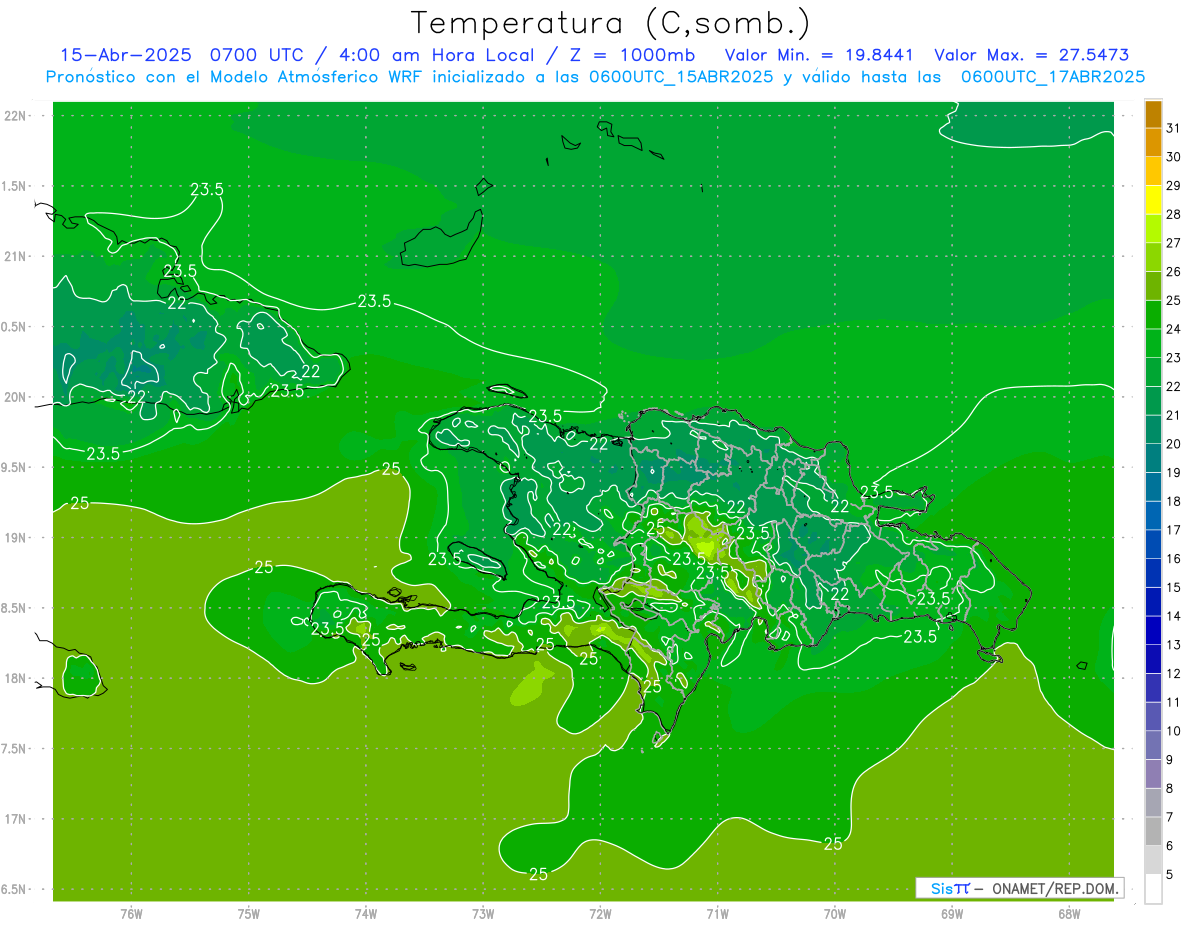Click legend value '10' on color scale
1200x927 pixels.
(x=1173, y=731)
